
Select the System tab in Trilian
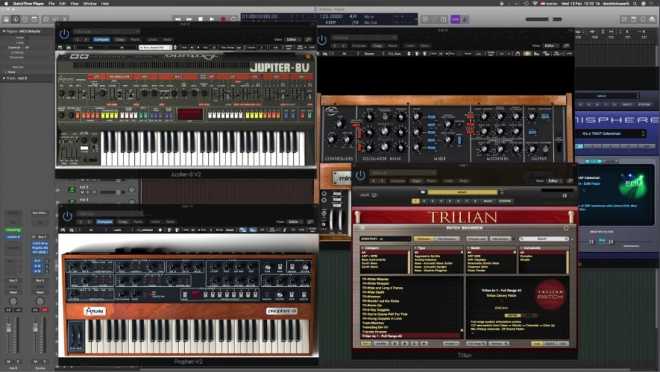pyautogui.click(x=505, y=201)
